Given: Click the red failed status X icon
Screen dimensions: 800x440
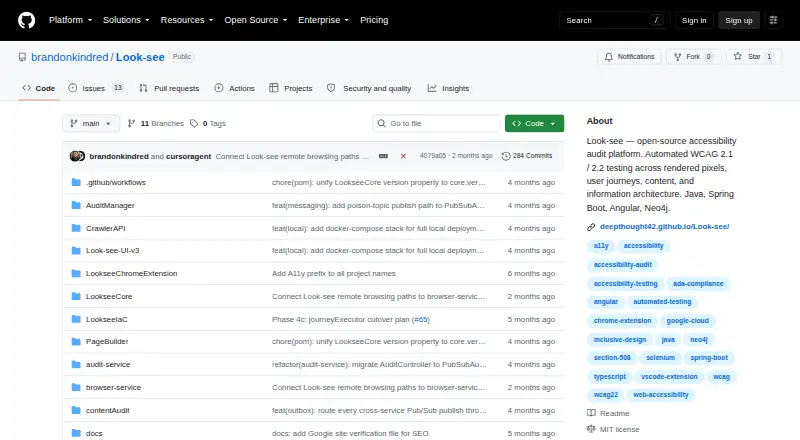Looking at the screenshot, I should (403, 156).
